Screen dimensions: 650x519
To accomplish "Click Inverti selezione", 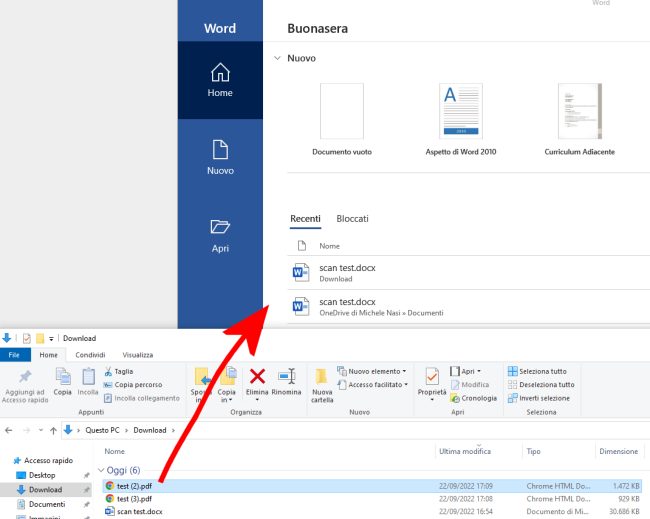I will coord(539,398).
